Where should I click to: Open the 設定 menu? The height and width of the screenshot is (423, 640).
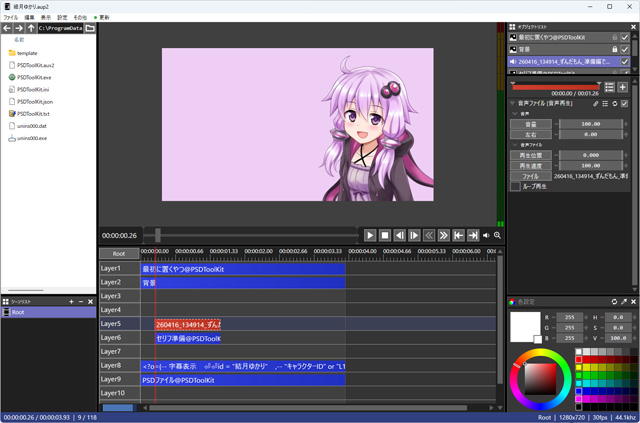(62, 18)
